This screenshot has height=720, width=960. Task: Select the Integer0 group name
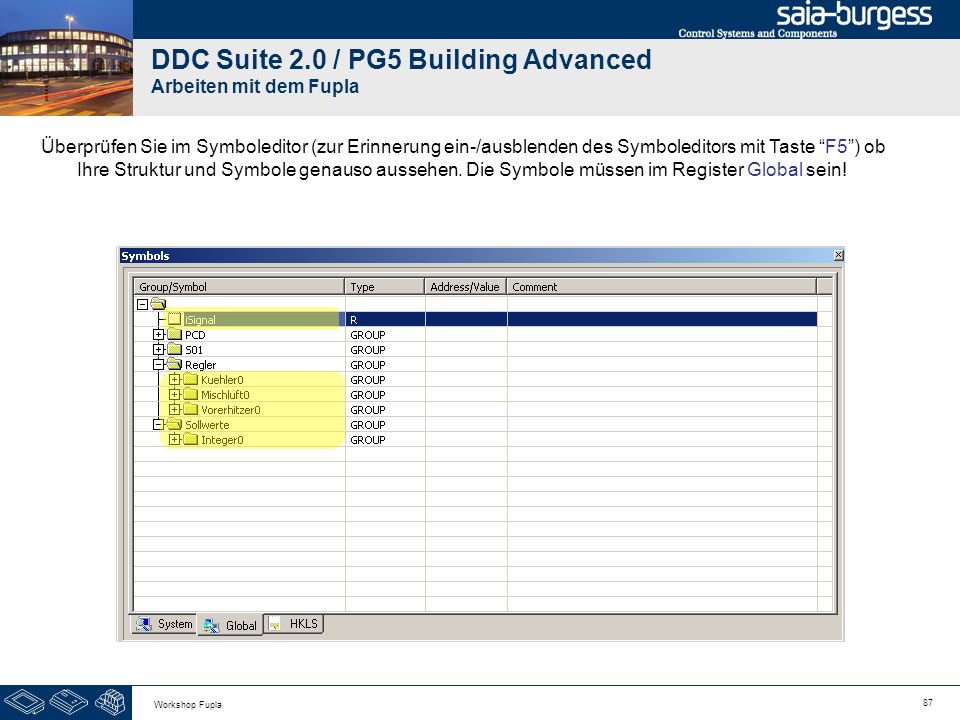222,440
